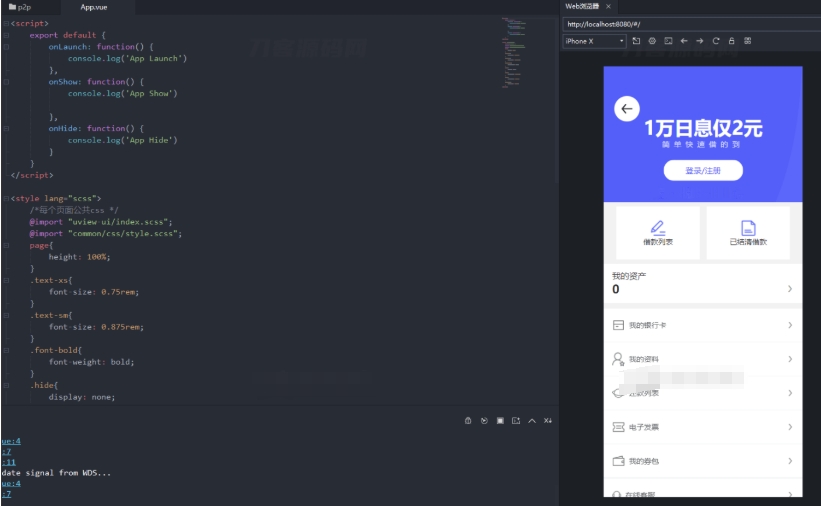Click the console terminal icon in browser toolbar

point(668,41)
